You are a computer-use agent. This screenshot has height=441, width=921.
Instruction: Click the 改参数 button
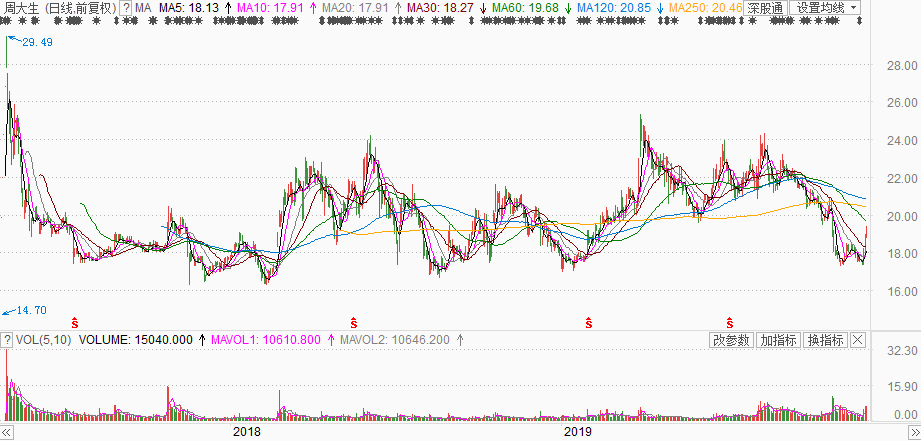[731, 340]
